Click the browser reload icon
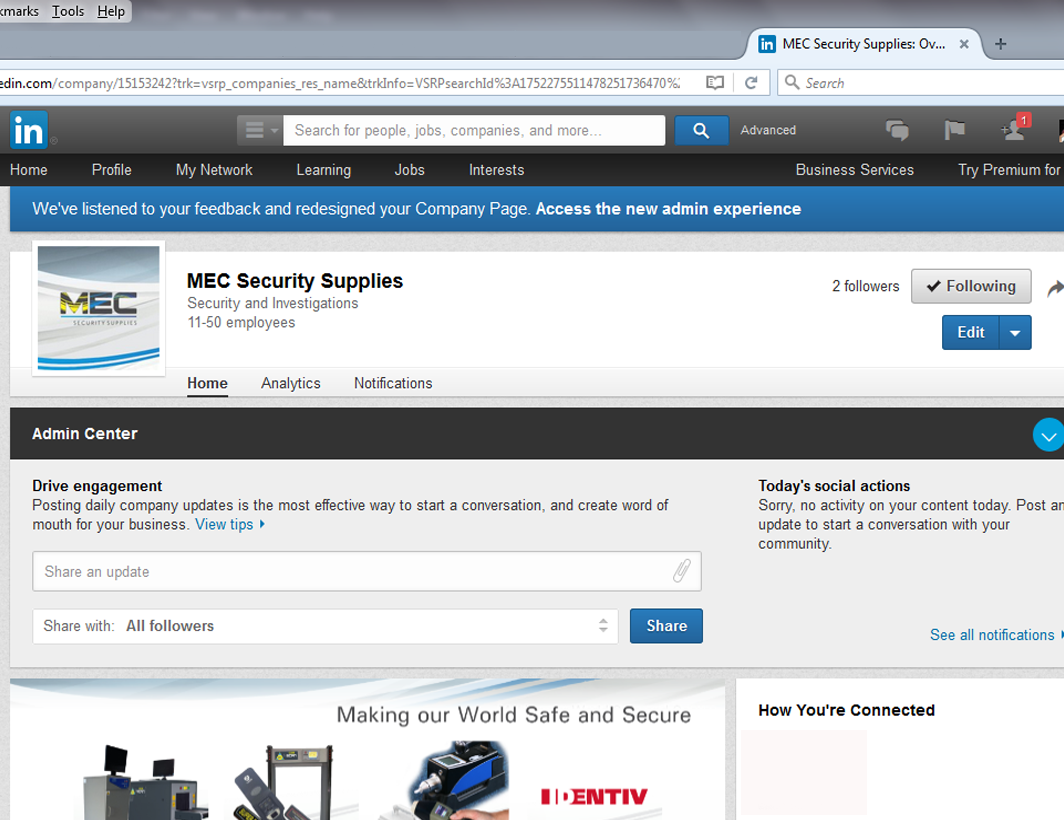The width and height of the screenshot is (1064, 820). coord(751,83)
